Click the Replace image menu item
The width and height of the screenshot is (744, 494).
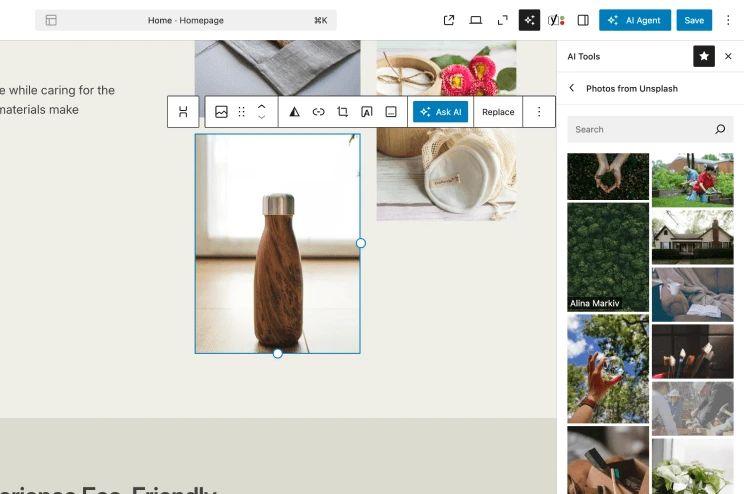498,112
